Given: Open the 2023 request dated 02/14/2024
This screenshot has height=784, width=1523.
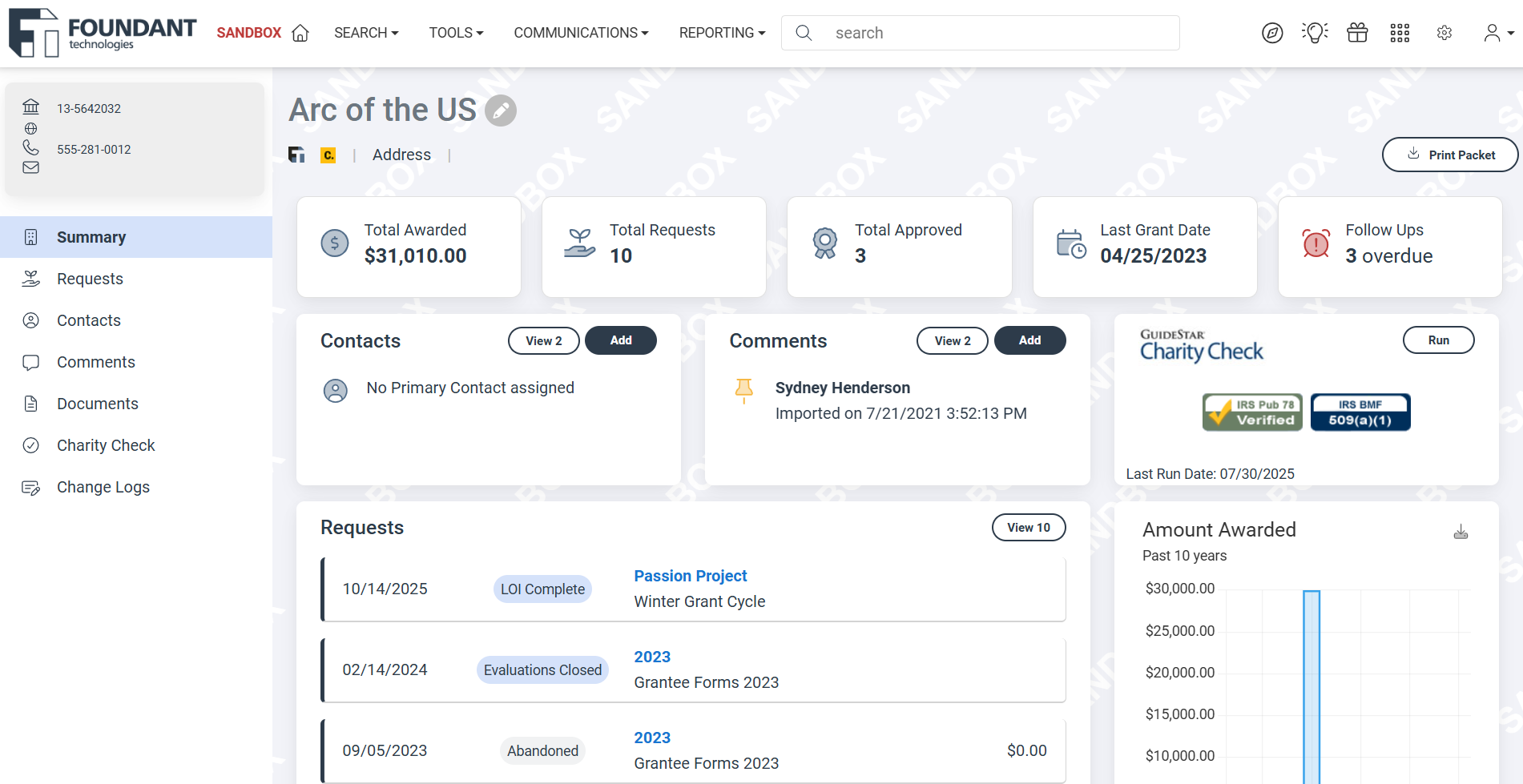Looking at the screenshot, I should coord(652,657).
